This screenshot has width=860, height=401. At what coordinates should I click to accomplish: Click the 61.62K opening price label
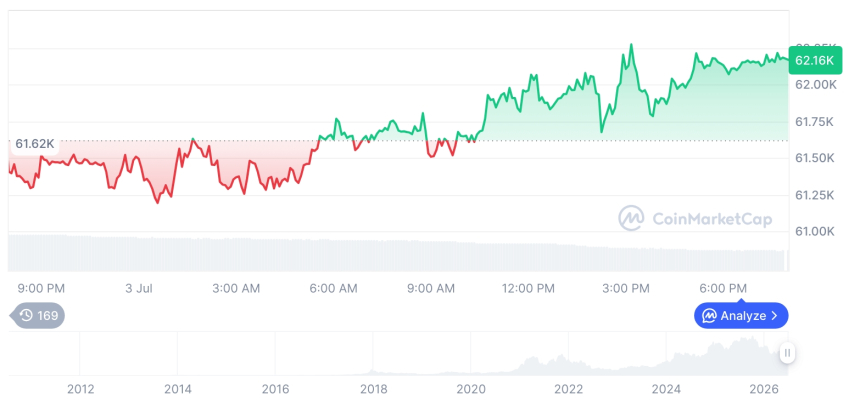[34, 144]
